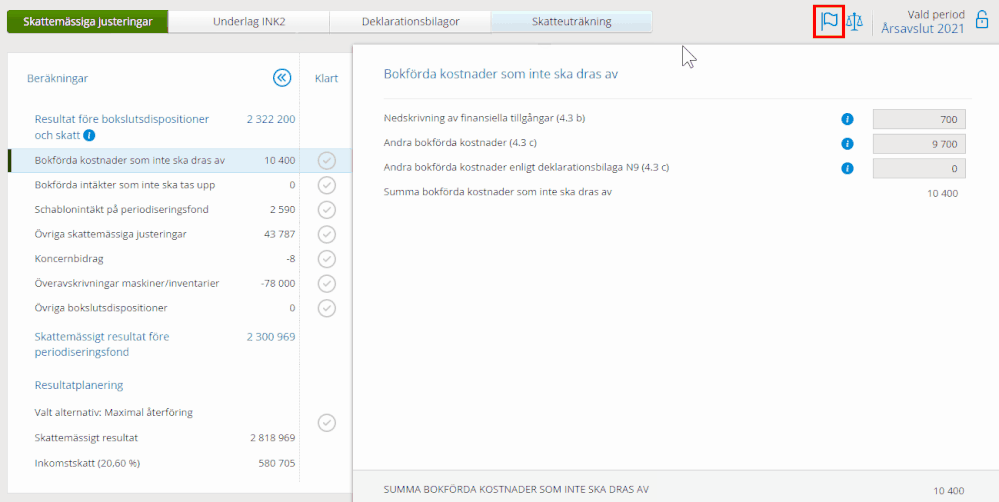Screen dimensions: 999x502
Task: Collapse the Beräkningar panel with double-chevron icon
Action: tap(281, 78)
